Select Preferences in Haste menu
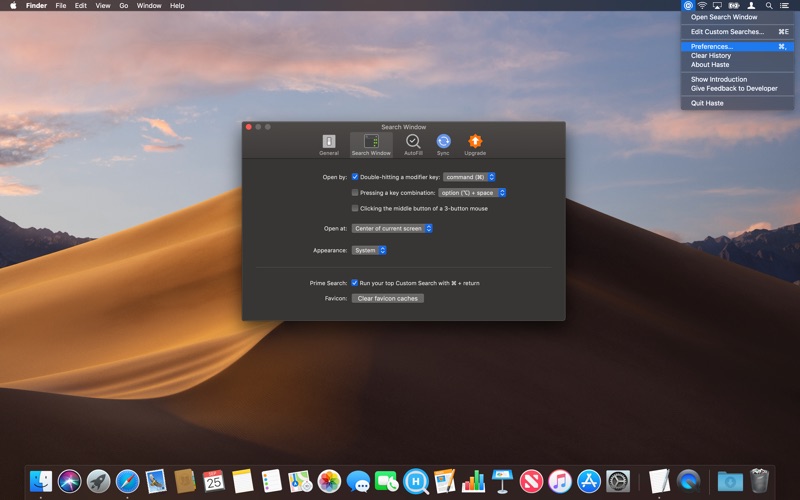The height and width of the screenshot is (500, 800). point(737,46)
